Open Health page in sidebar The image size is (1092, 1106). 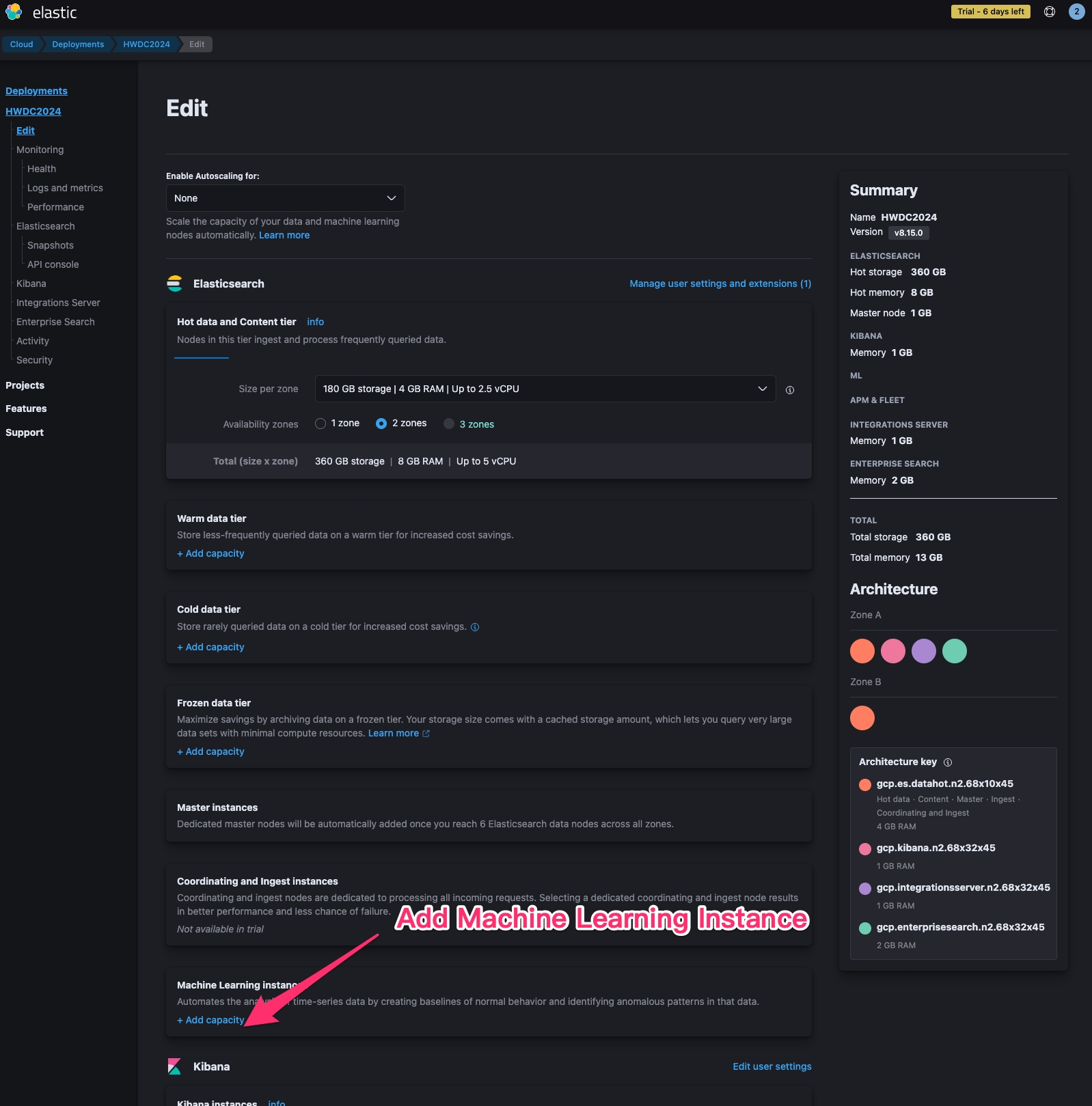pyautogui.click(x=42, y=169)
